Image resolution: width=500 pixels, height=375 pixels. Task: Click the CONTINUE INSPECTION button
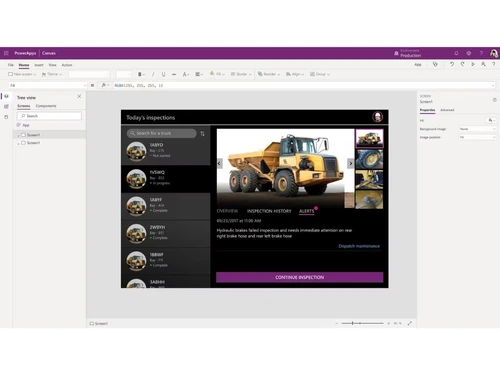[x=299, y=277]
